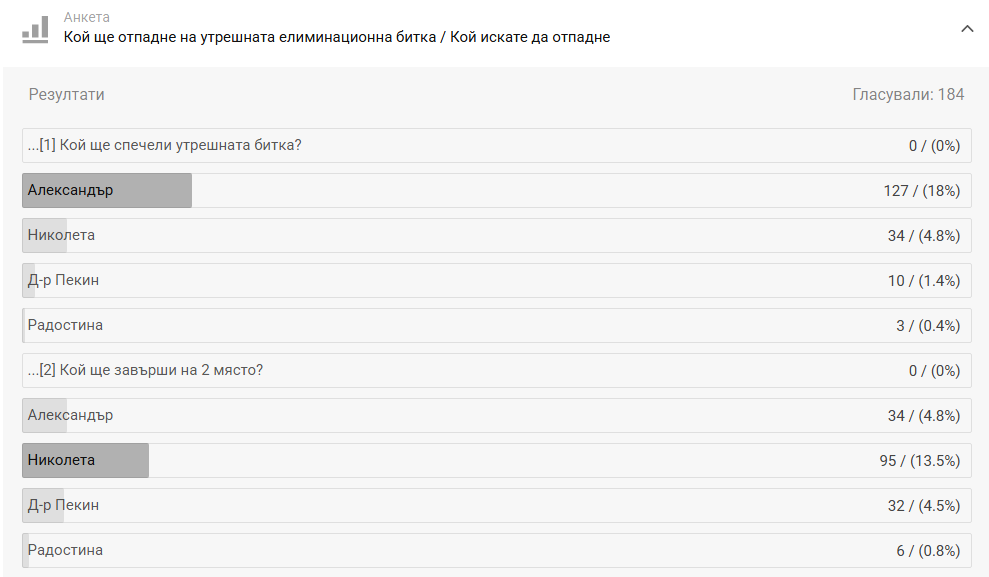
Task: Click the 'Резултати' heading
Action: tap(66, 95)
